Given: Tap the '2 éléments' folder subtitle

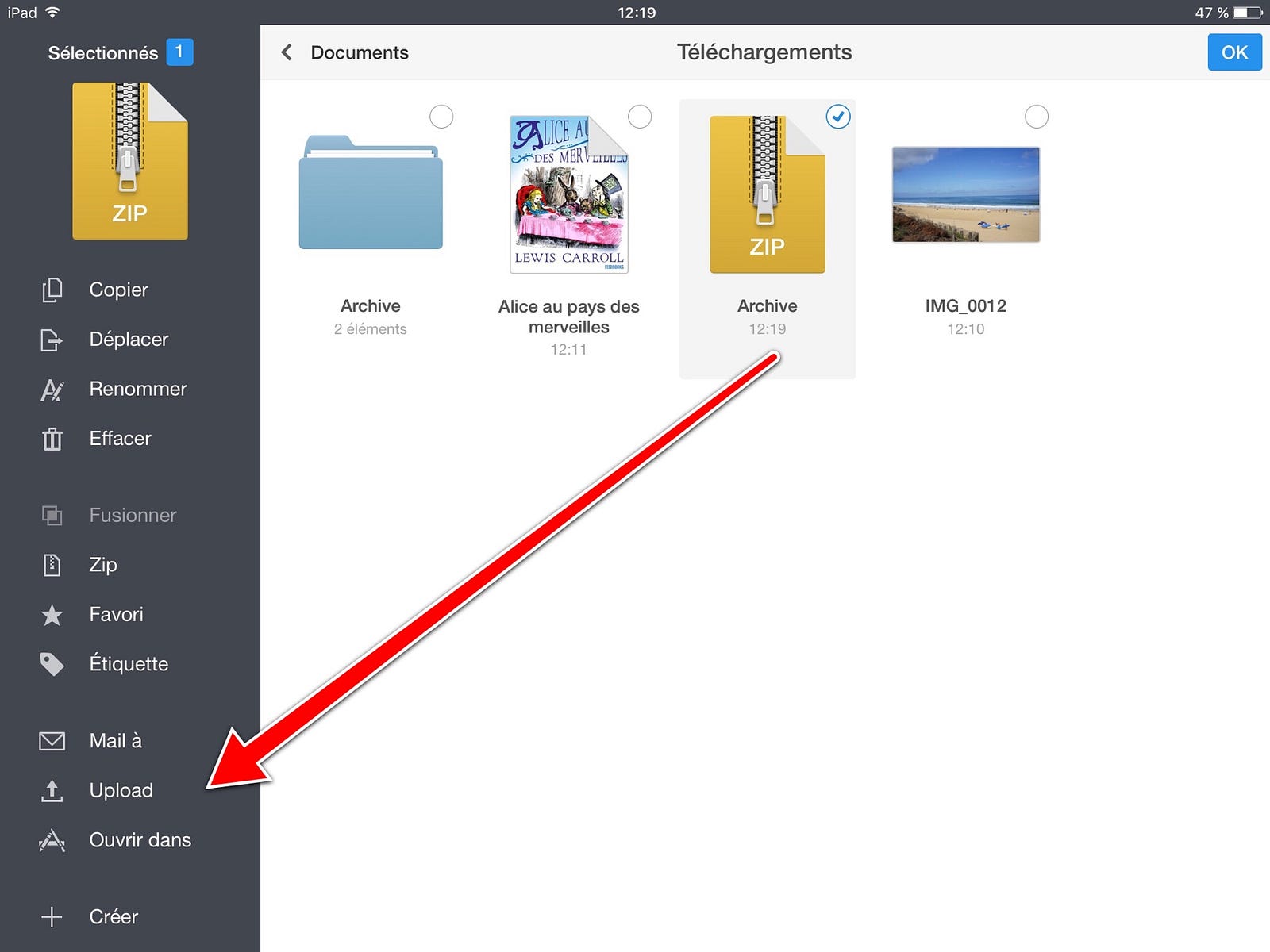Looking at the screenshot, I should tap(370, 329).
